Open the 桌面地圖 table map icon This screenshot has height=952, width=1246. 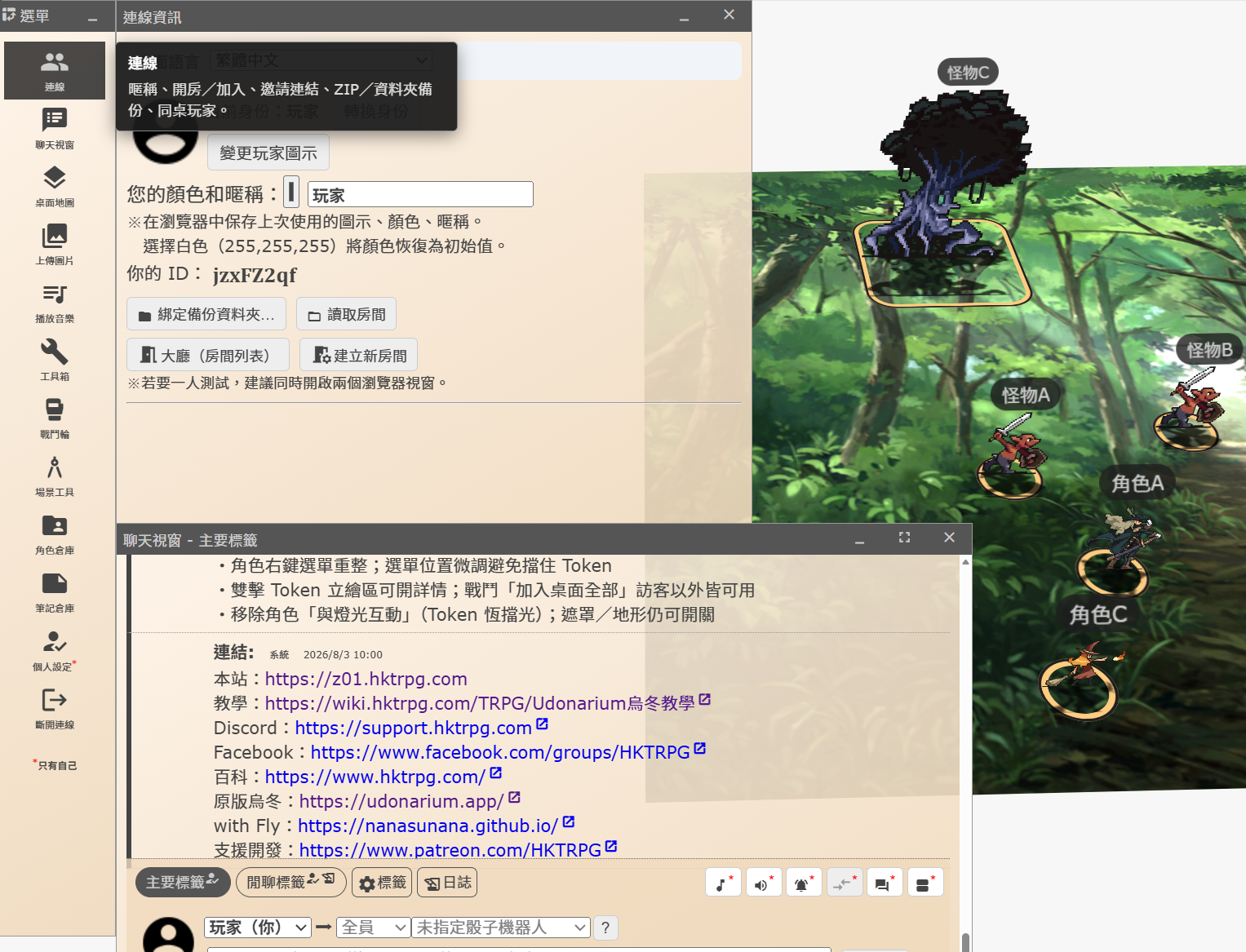click(x=55, y=186)
